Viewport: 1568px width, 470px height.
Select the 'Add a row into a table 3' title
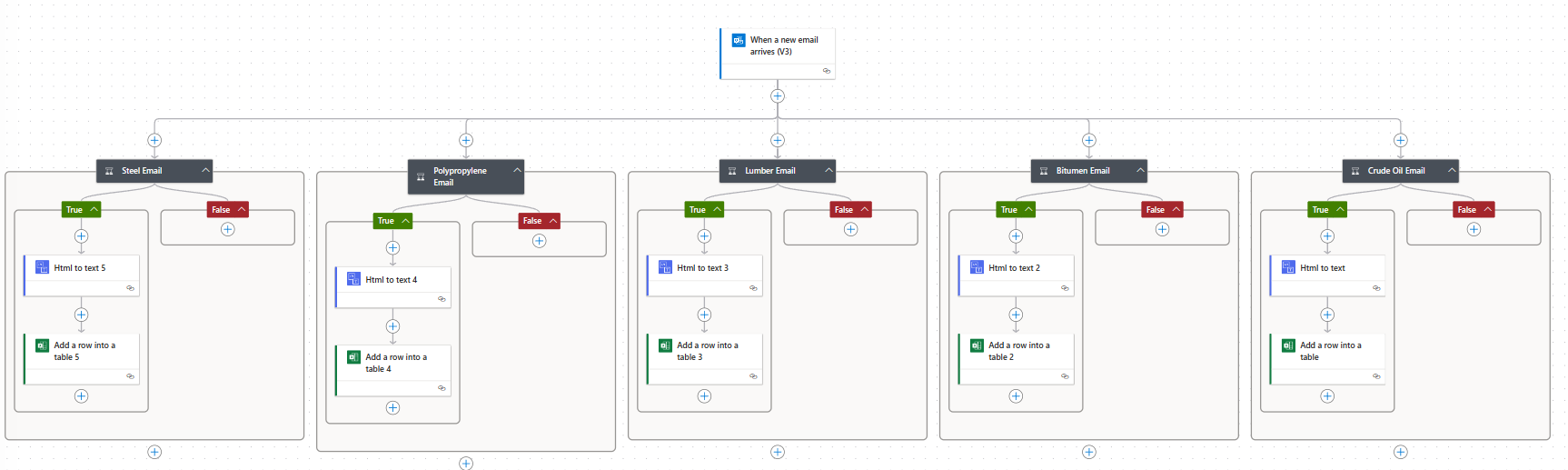coord(708,351)
